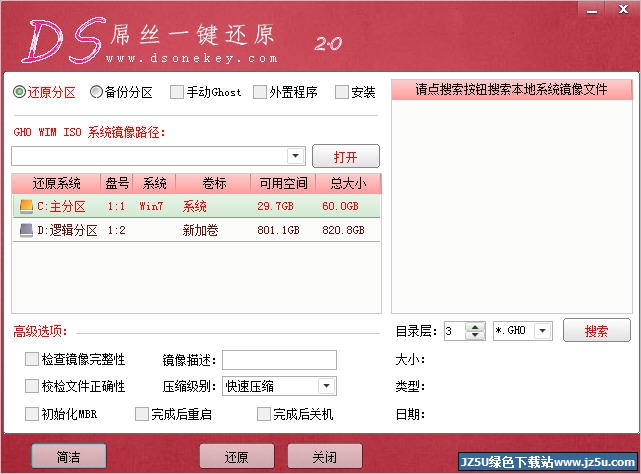Click the 系统 volume label cell in C: row

click(x=195, y=206)
